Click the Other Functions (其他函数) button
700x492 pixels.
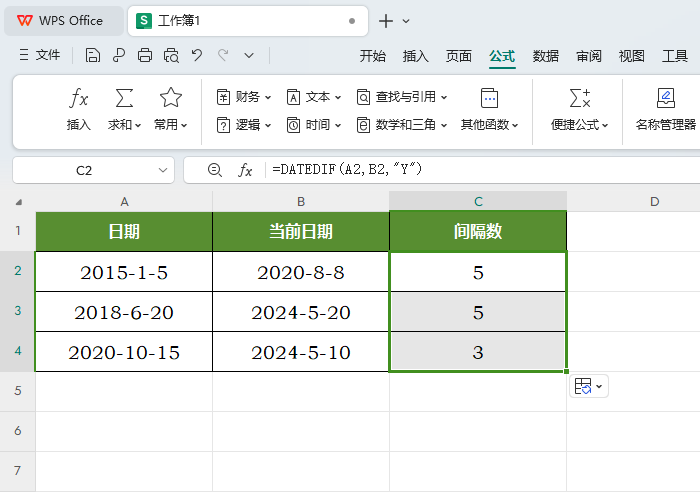489,108
